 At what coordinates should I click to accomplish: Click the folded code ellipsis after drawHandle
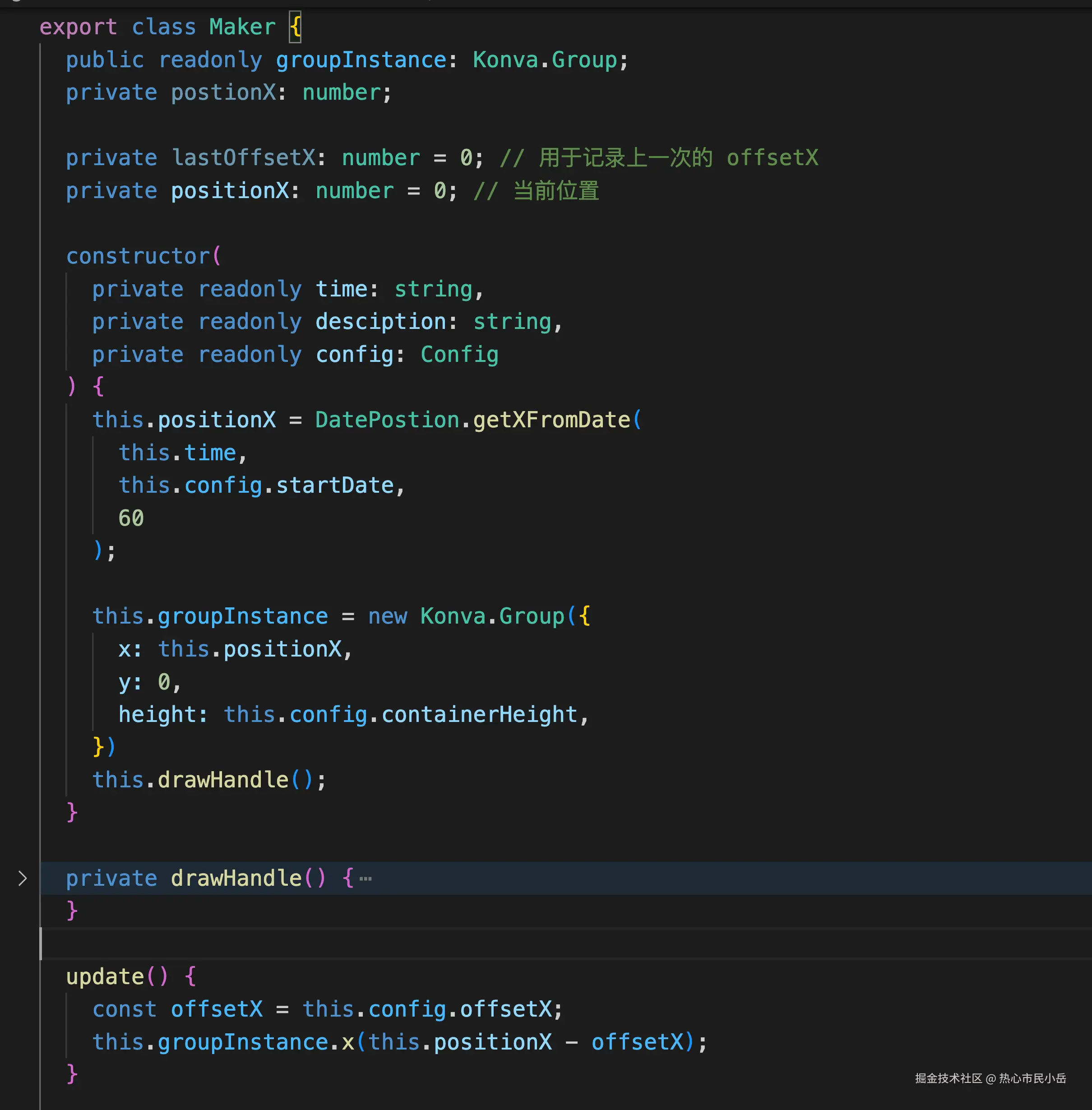coord(366,879)
